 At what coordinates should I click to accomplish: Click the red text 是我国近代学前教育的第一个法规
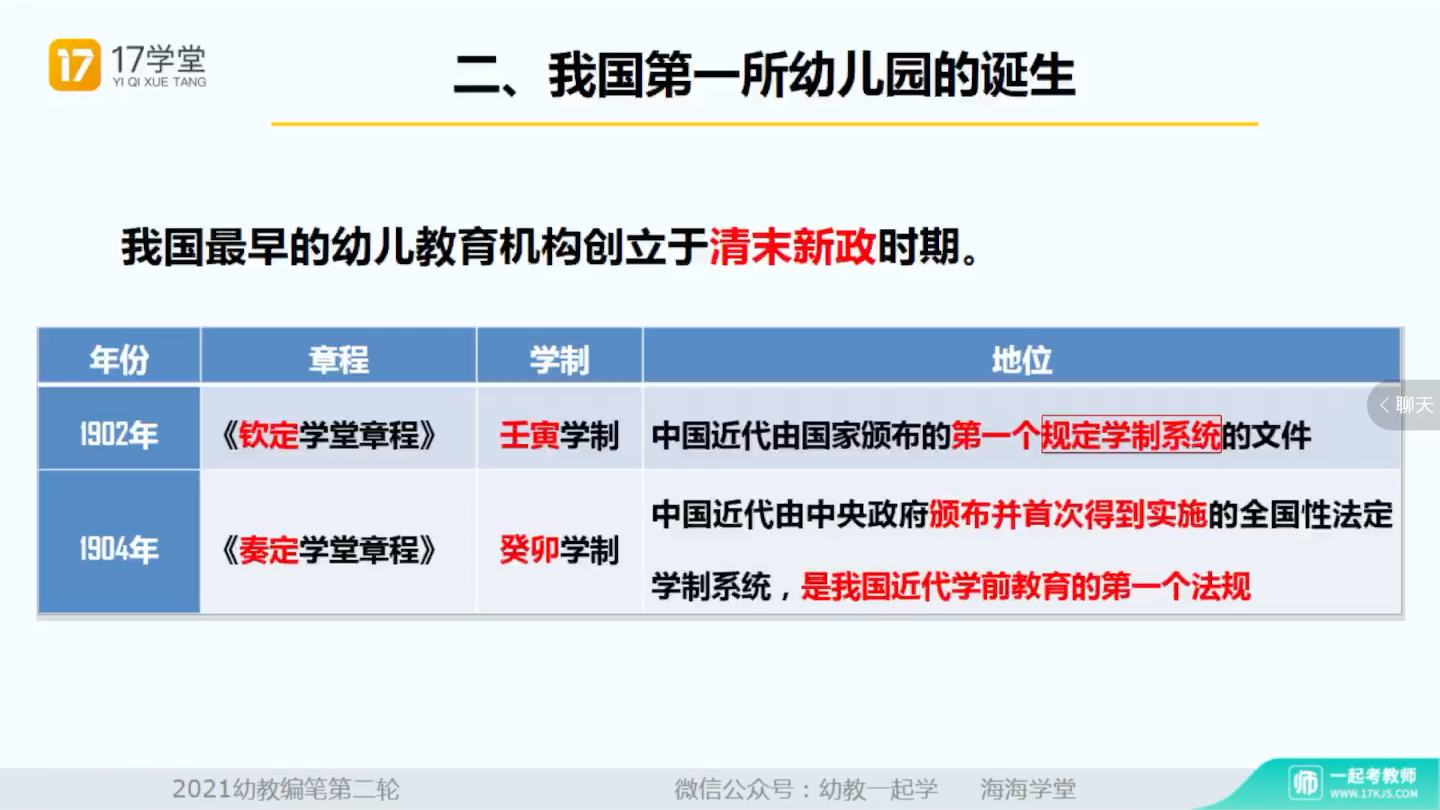click(x=1026, y=586)
